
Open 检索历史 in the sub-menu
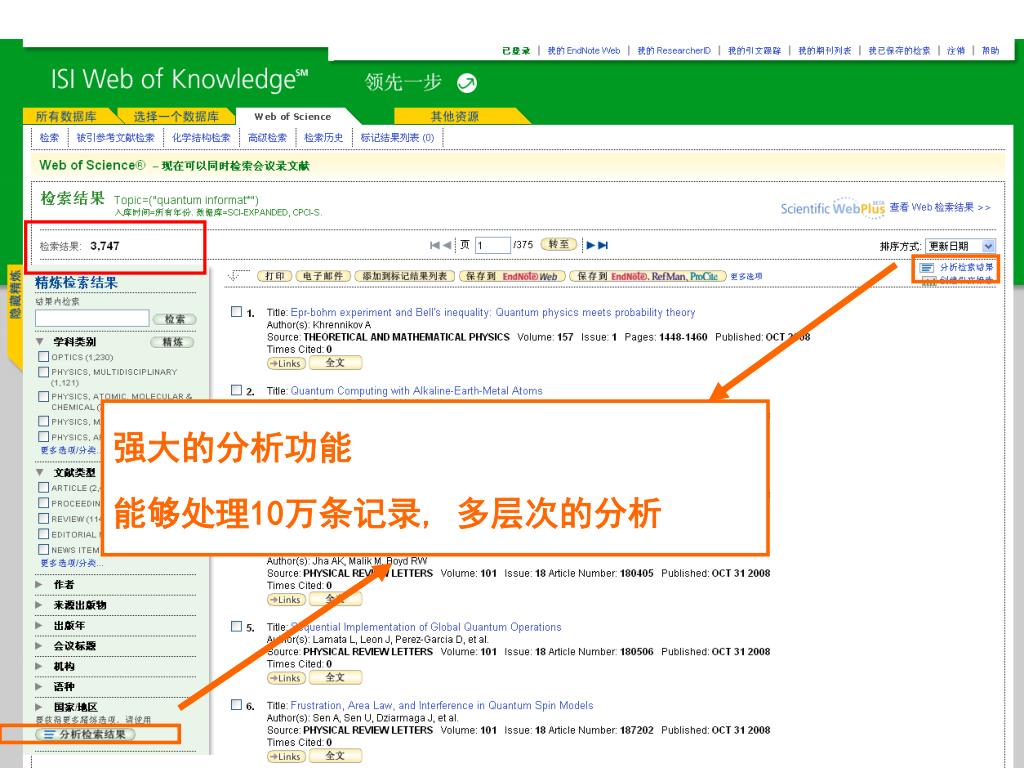pos(324,137)
